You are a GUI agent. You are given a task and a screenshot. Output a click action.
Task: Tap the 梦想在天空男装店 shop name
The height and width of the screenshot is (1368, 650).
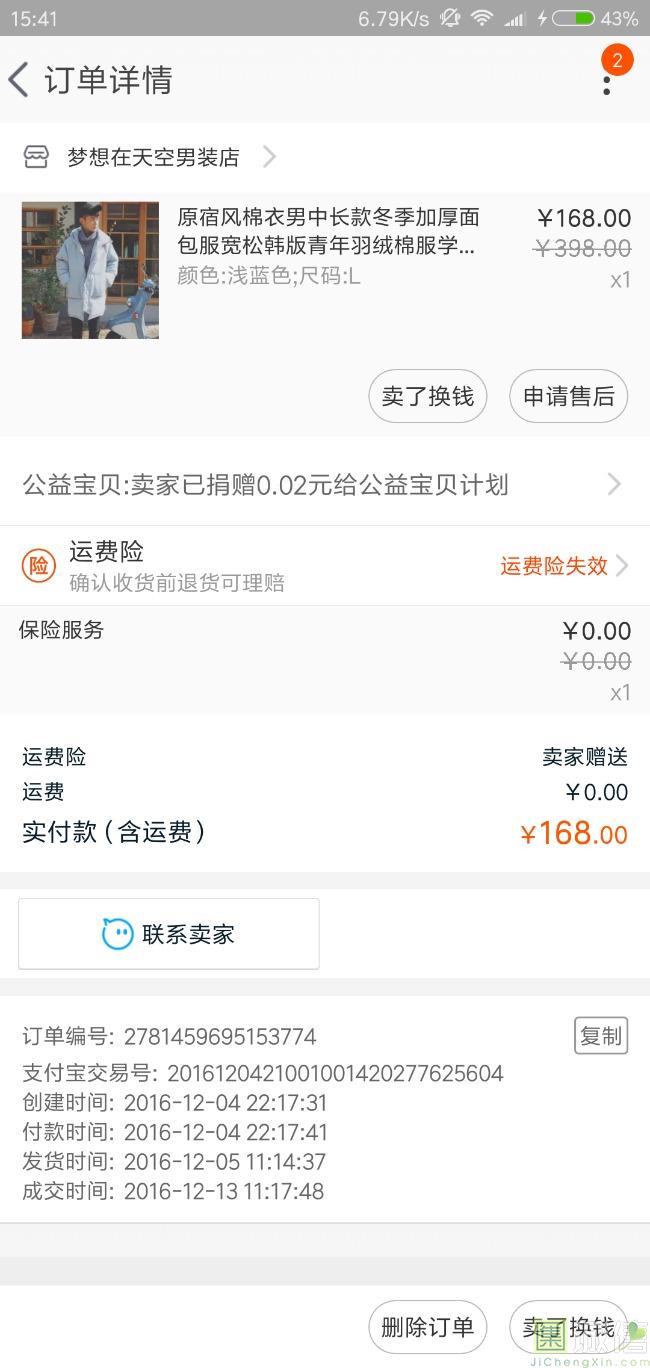tap(153, 157)
